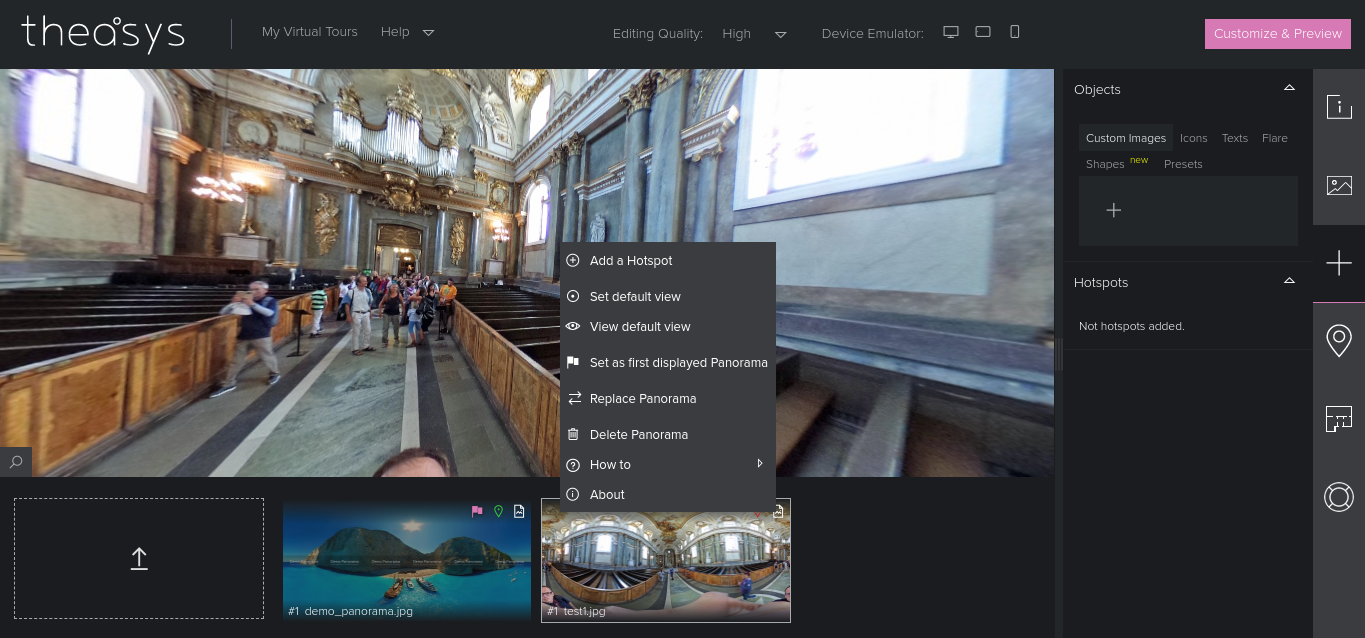Open the Help dropdown menu
The image size is (1365, 638).
click(407, 32)
